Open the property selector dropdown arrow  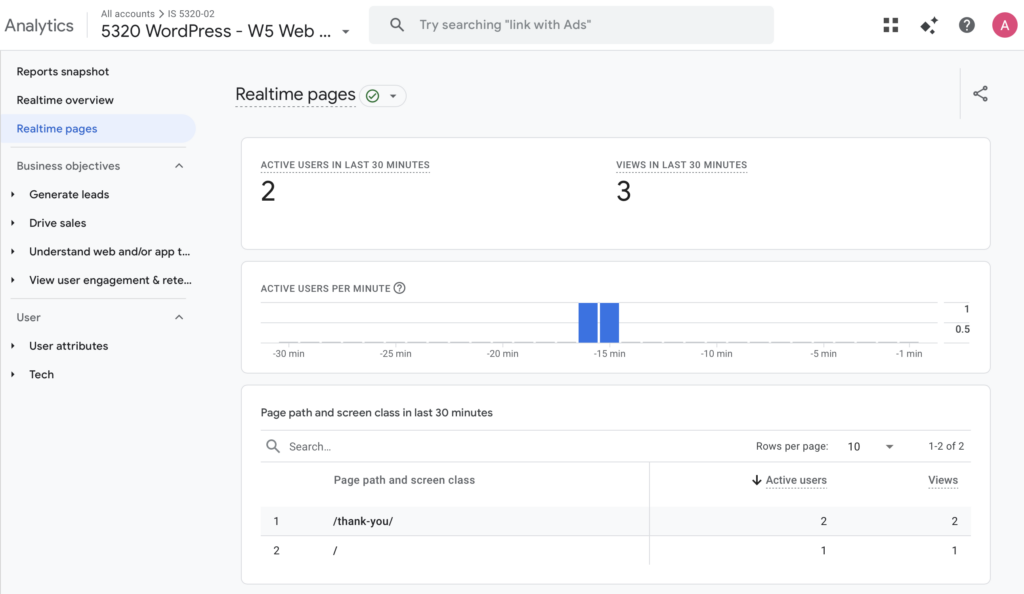pos(346,32)
